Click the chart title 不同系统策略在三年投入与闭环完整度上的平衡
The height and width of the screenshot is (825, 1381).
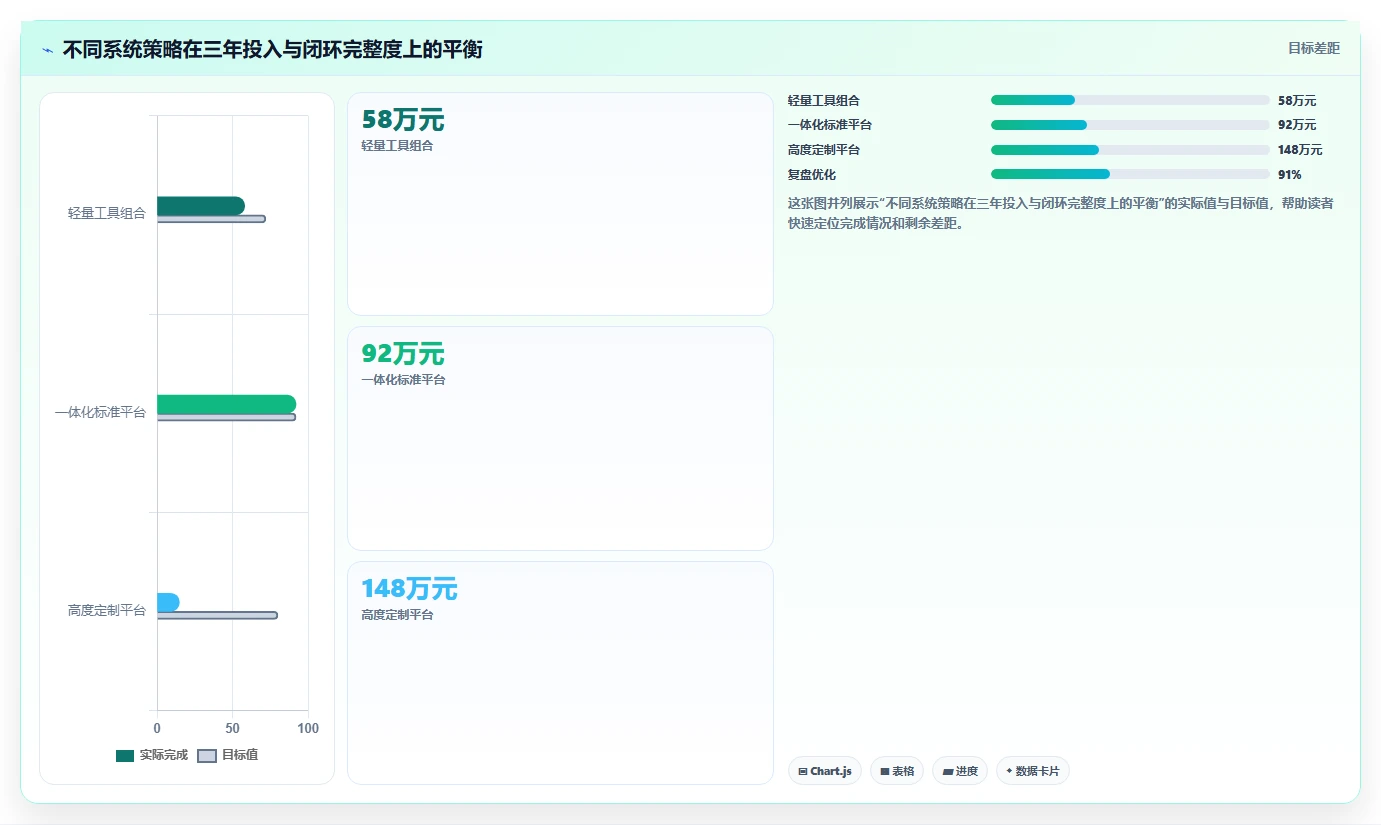click(x=272, y=49)
